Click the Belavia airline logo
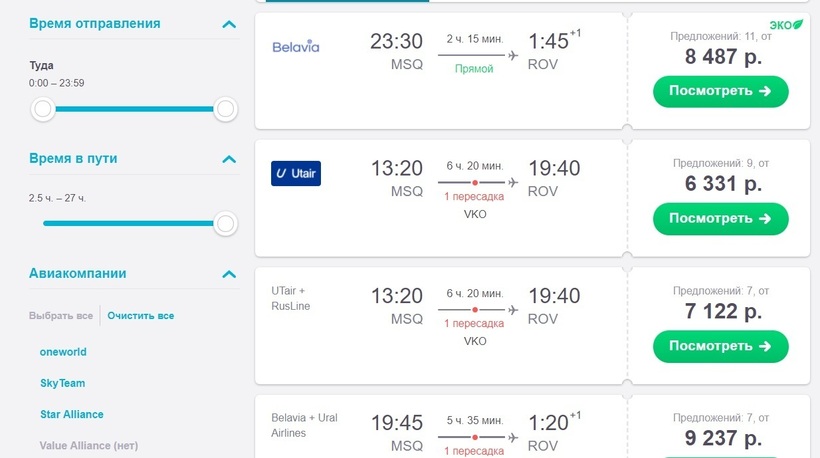 (295, 47)
